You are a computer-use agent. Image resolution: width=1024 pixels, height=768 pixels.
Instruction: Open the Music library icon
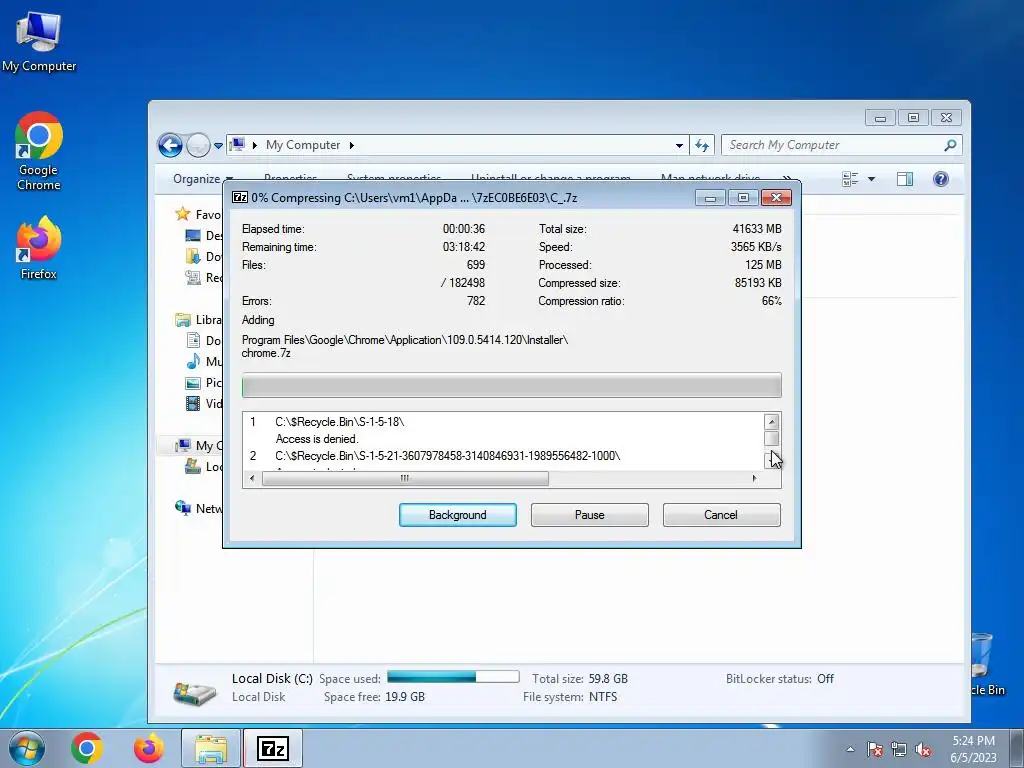click(193, 361)
